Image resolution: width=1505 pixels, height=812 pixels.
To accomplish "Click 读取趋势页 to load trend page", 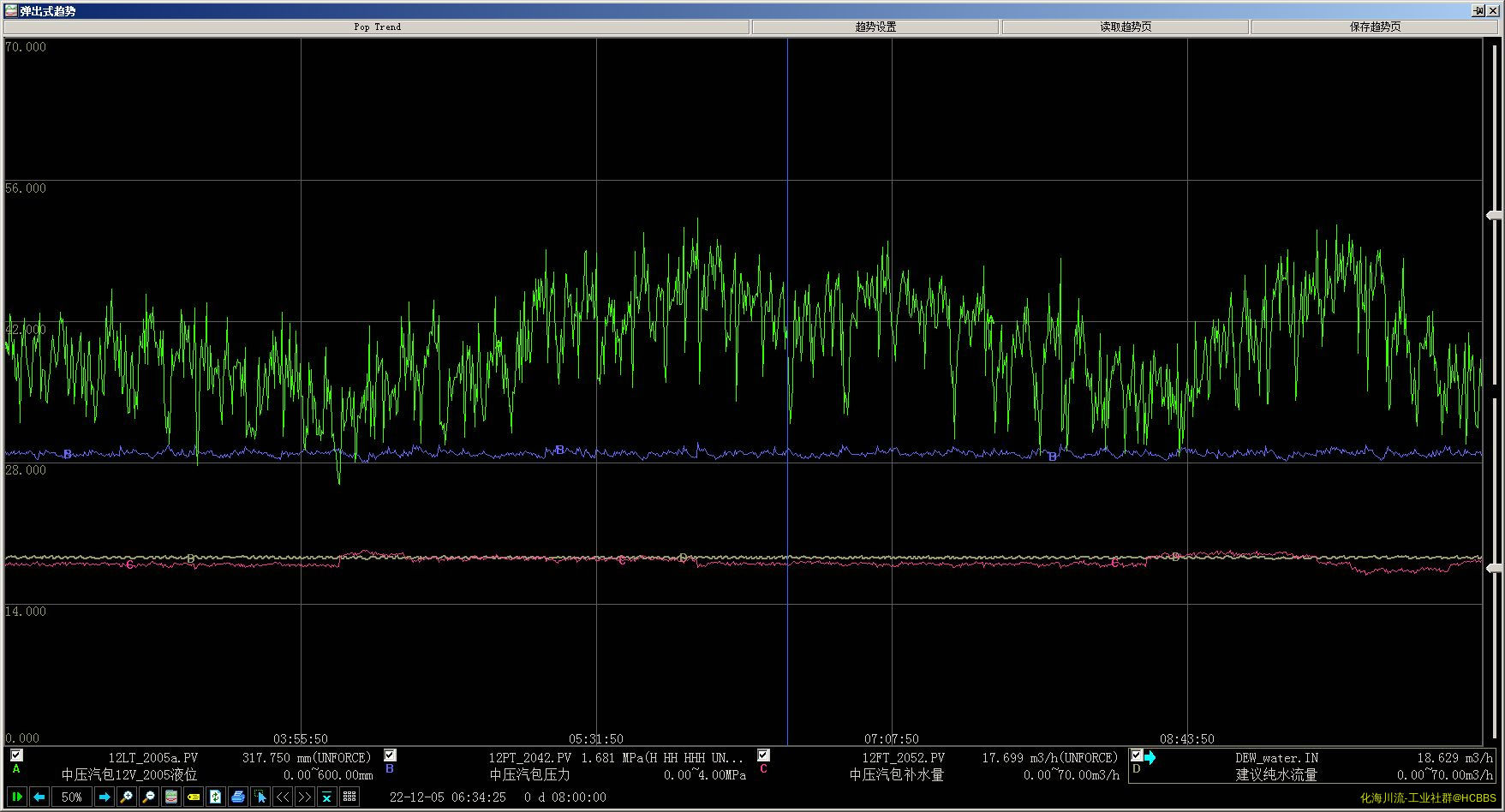I will tap(1126, 27).
